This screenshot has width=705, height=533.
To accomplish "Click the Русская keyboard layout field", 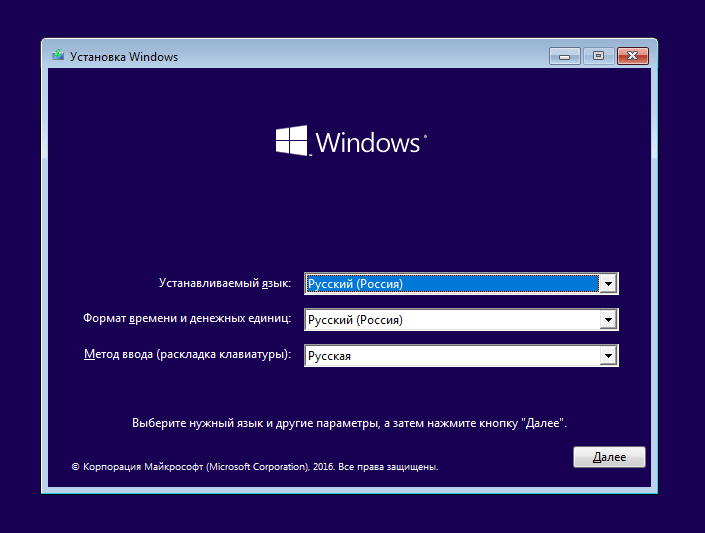I will [450, 356].
